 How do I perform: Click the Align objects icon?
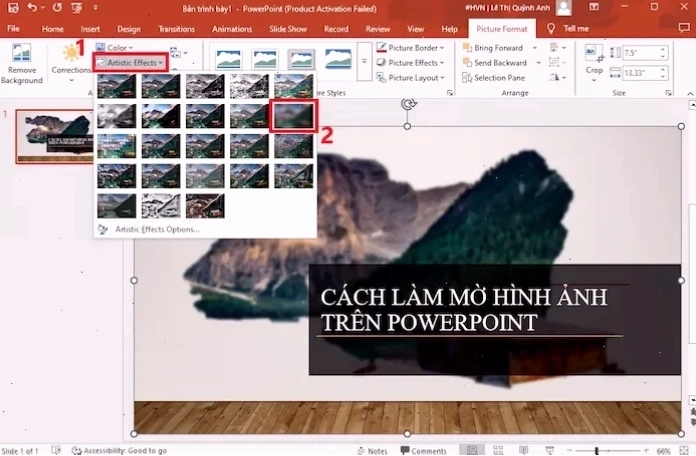point(558,48)
